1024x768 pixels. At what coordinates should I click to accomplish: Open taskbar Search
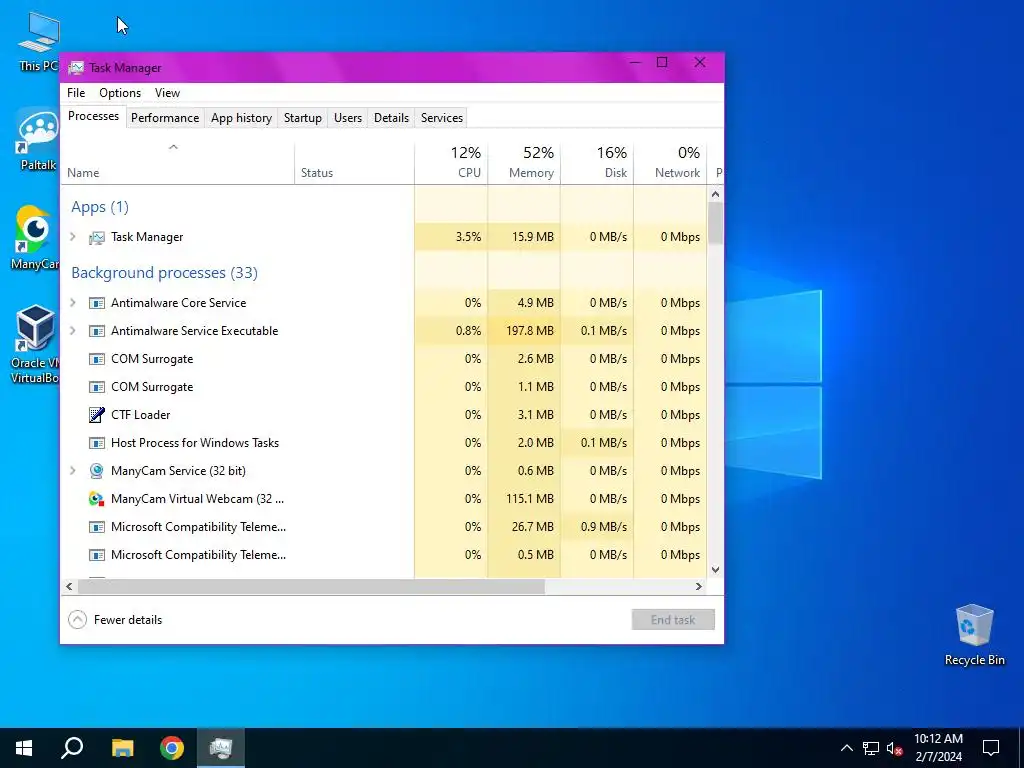coord(72,748)
